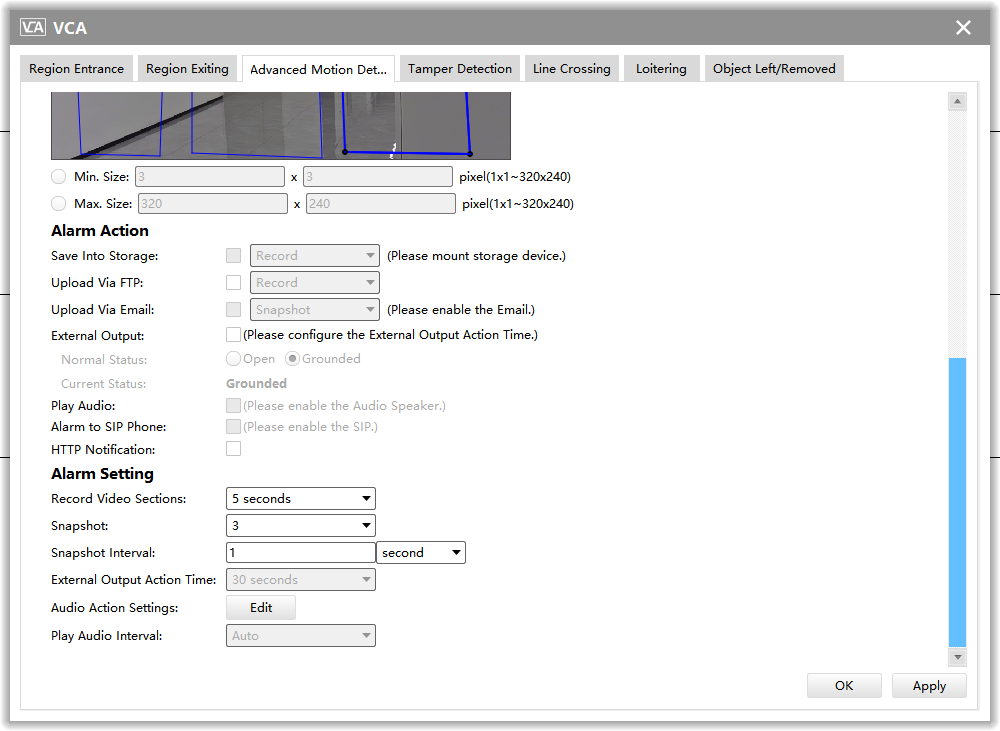The height and width of the screenshot is (731, 1000).
Task: Click the VCA logo icon in title bar
Action: point(33,27)
